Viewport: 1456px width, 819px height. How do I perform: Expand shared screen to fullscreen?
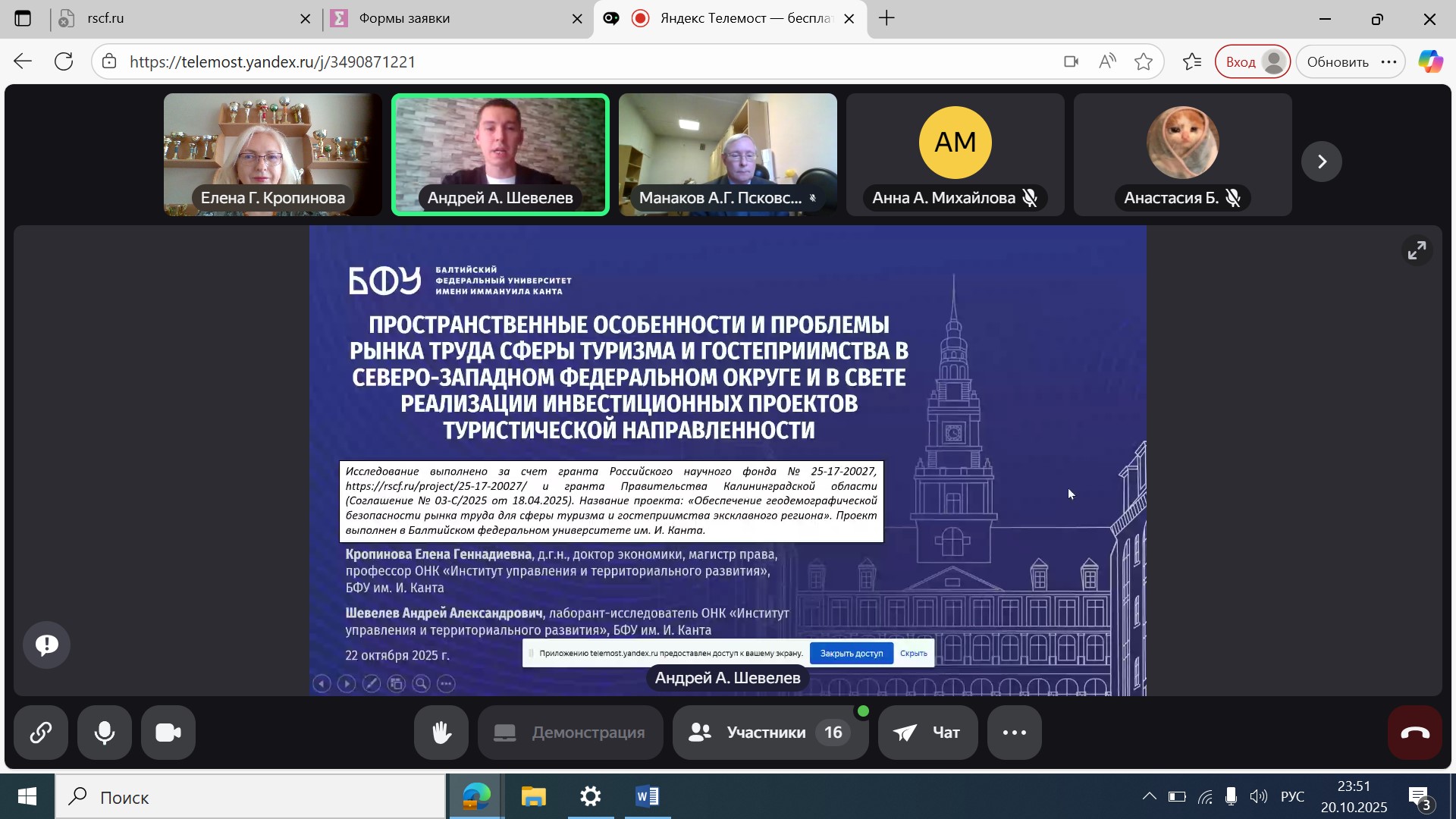pyautogui.click(x=1417, y=250)
